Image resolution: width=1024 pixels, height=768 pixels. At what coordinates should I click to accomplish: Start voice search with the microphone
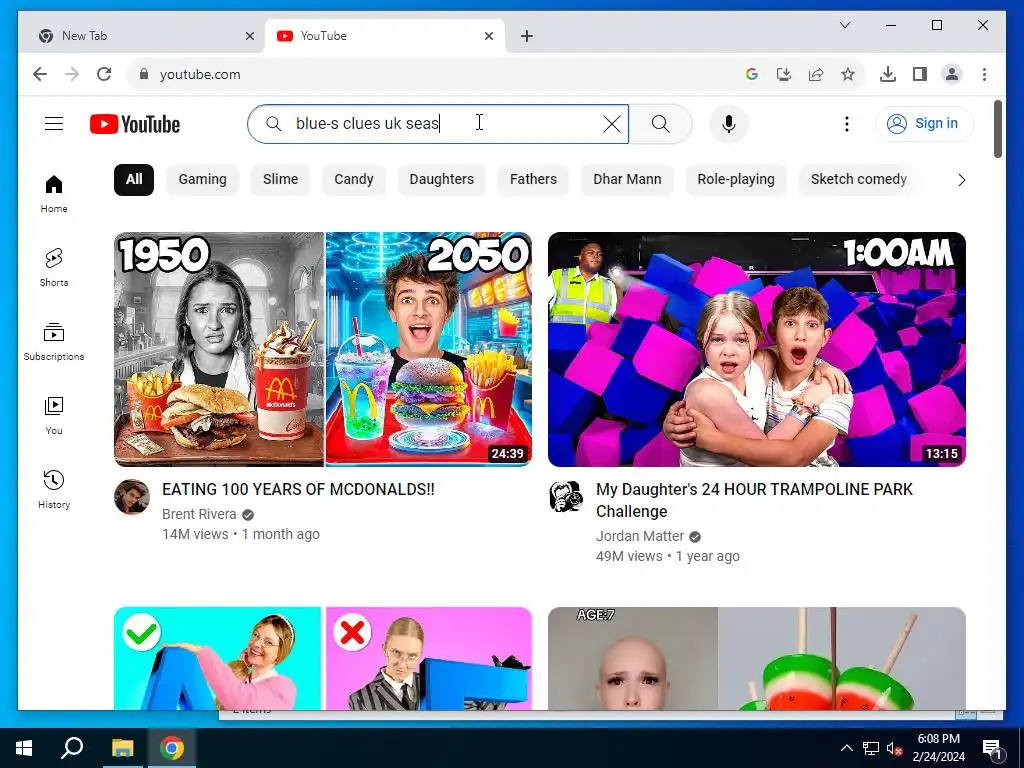tap(729, 123)
